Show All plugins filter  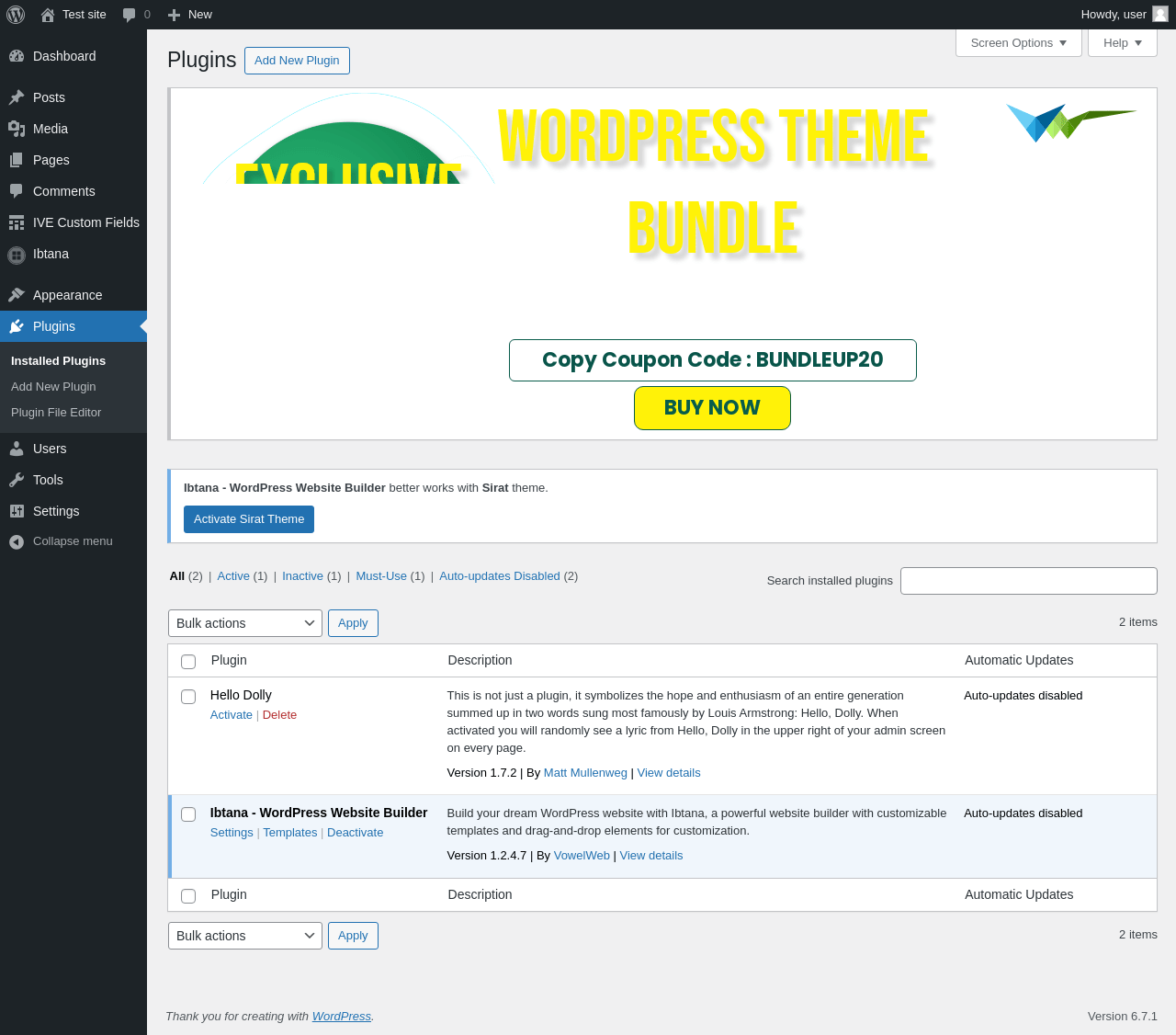tap(177, 576)
